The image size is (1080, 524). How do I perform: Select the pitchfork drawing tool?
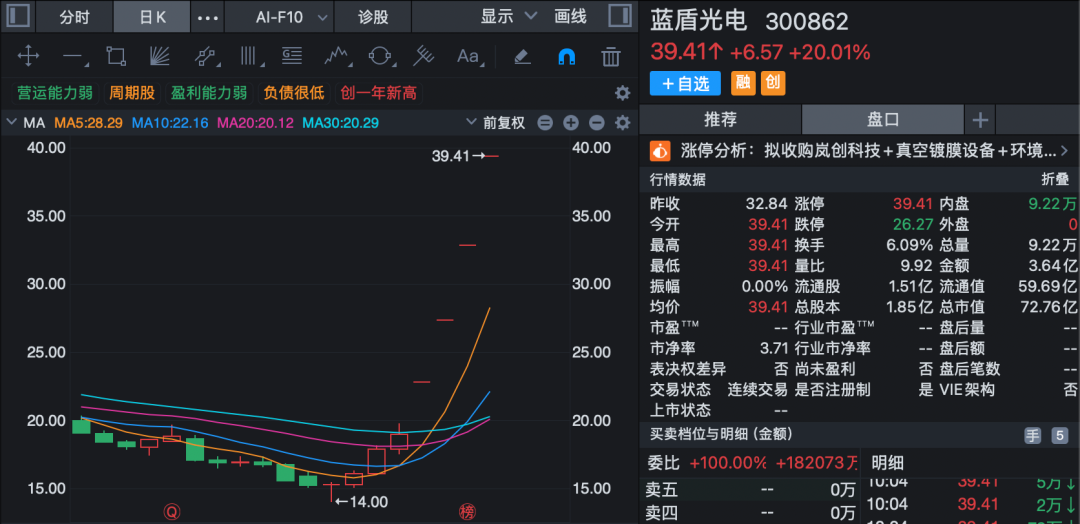coord(423,56)
